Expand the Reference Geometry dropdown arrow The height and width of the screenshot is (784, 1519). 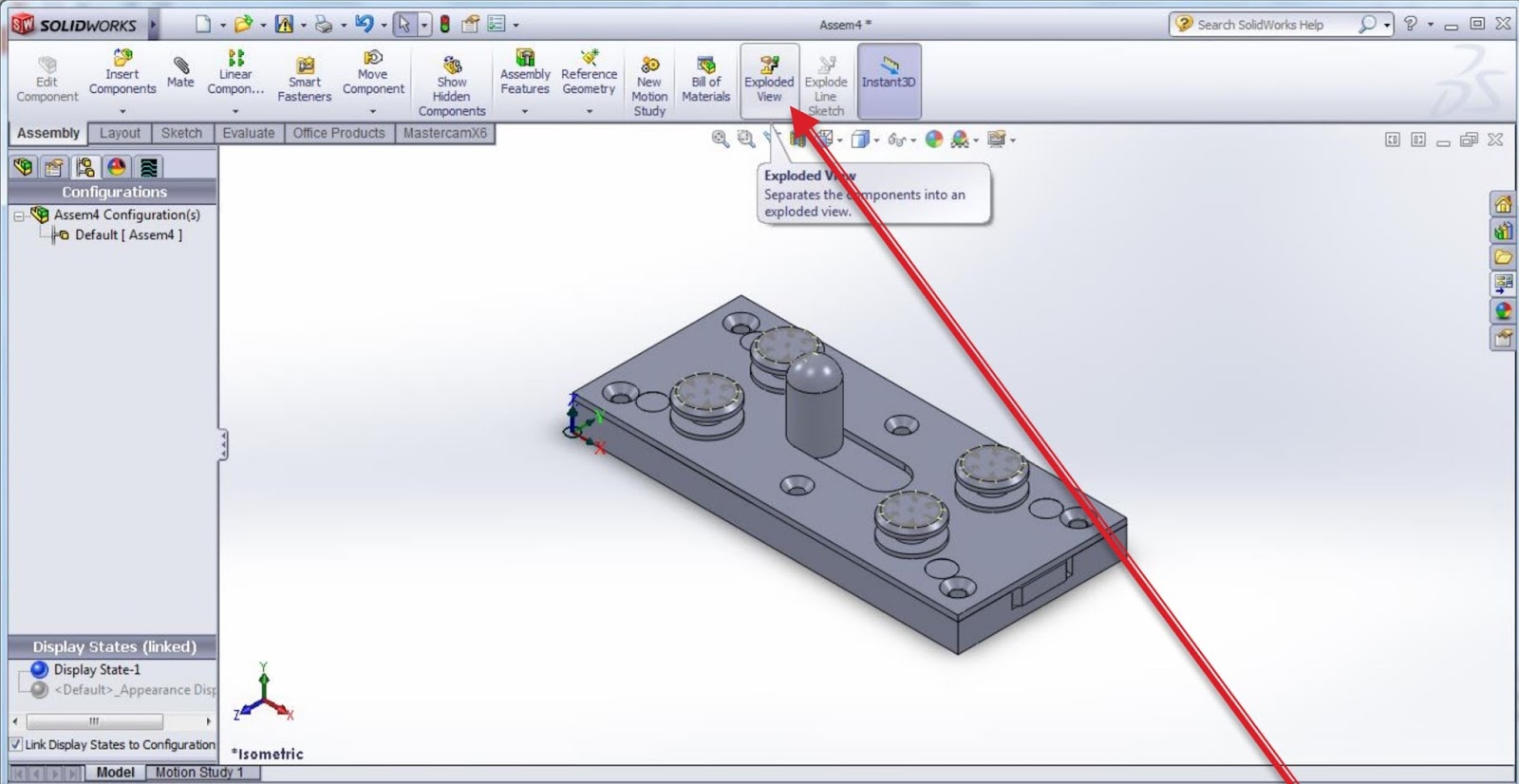589,112
